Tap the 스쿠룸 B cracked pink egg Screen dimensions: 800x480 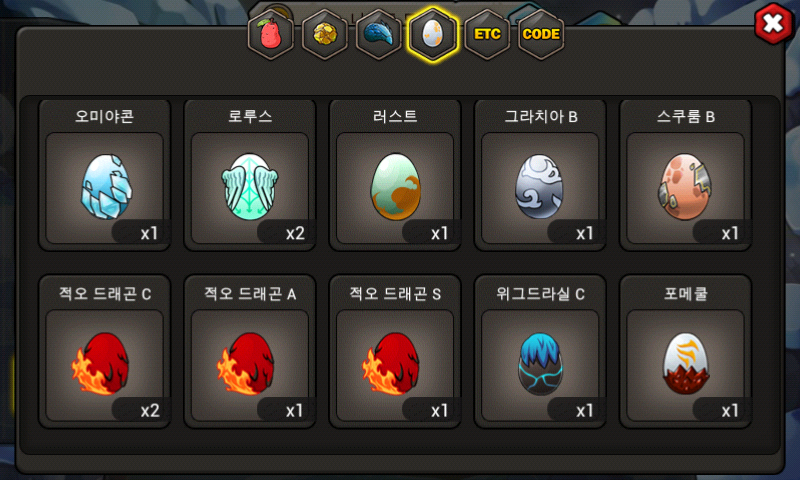click(685, 175)
